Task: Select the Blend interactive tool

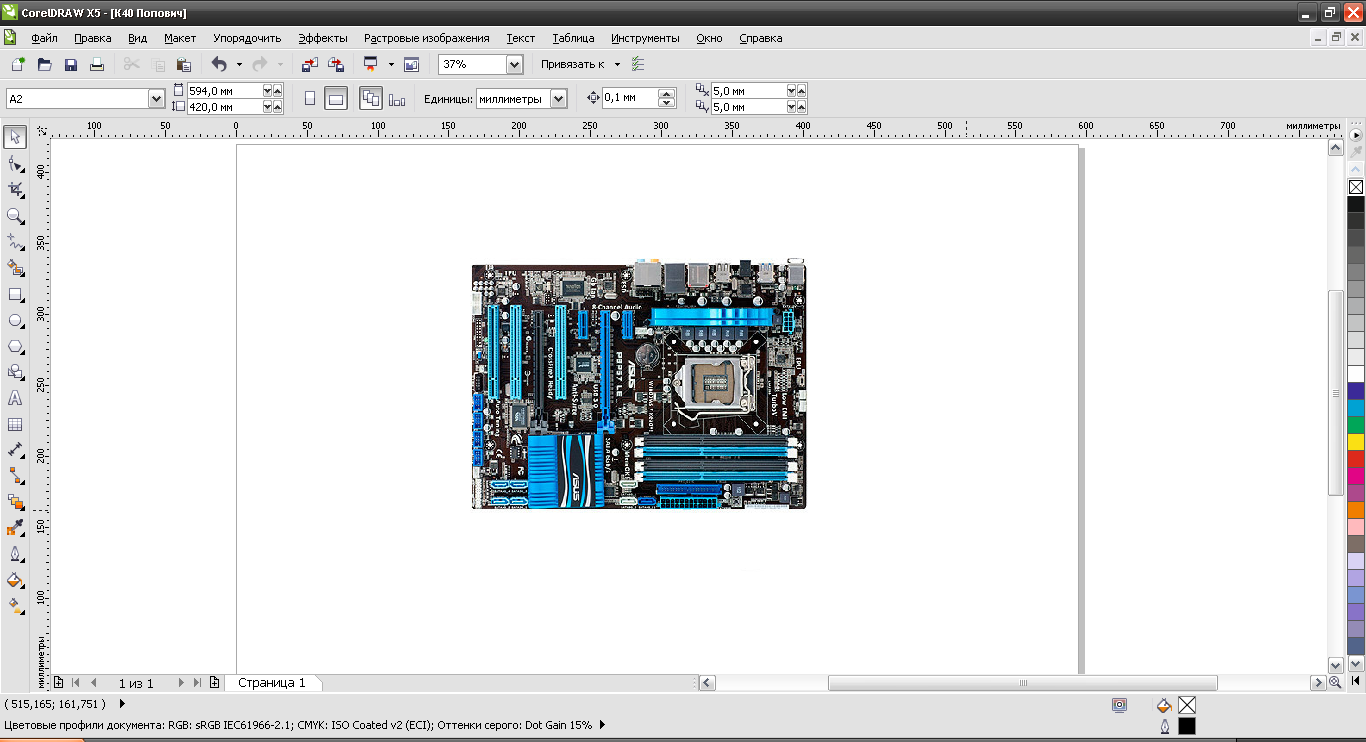Action: [15, 502]
